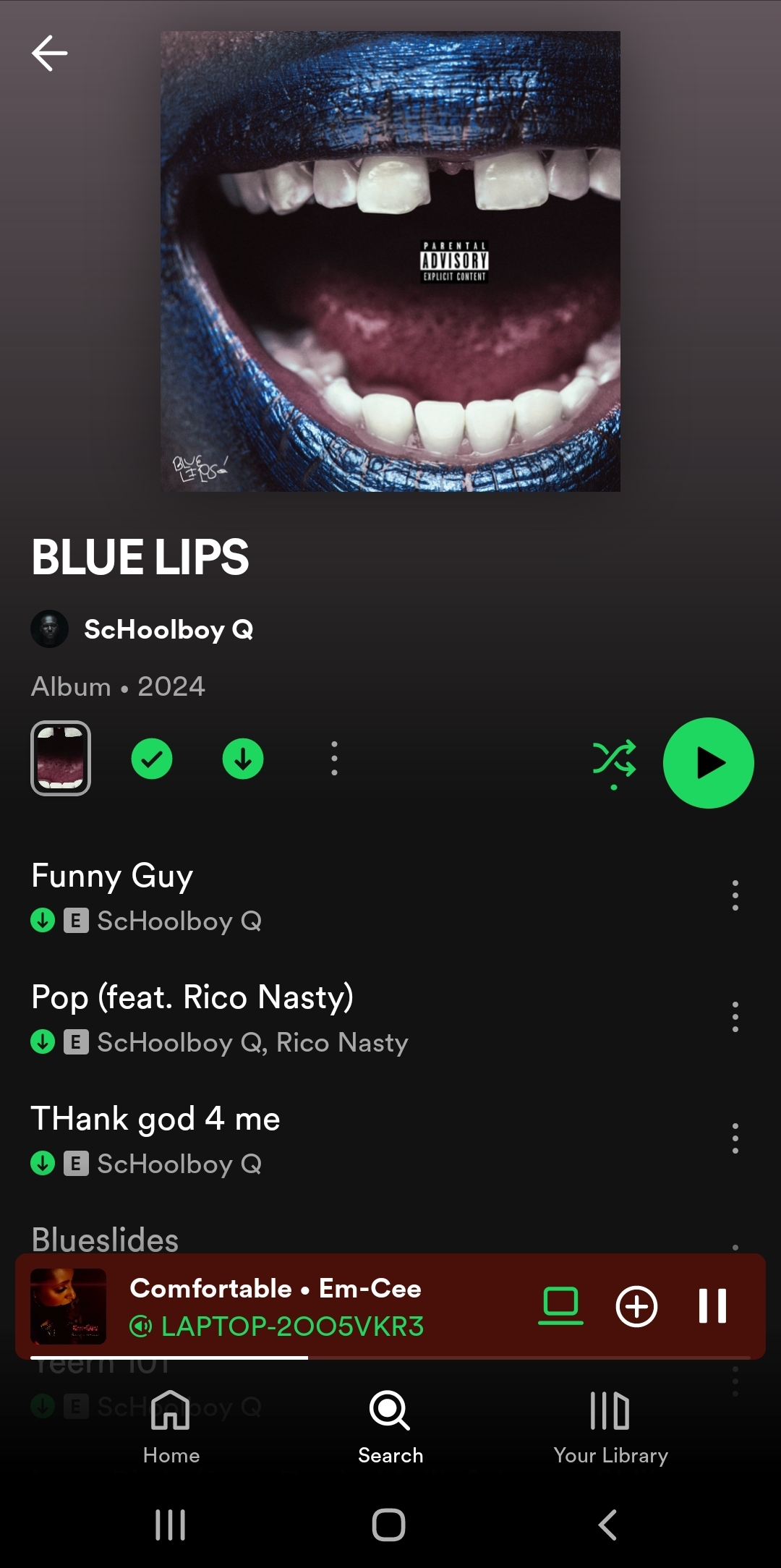Open more options for Funny Guy
The image size is (781, 1568).
pyautogui.click(x=735, y=895)
